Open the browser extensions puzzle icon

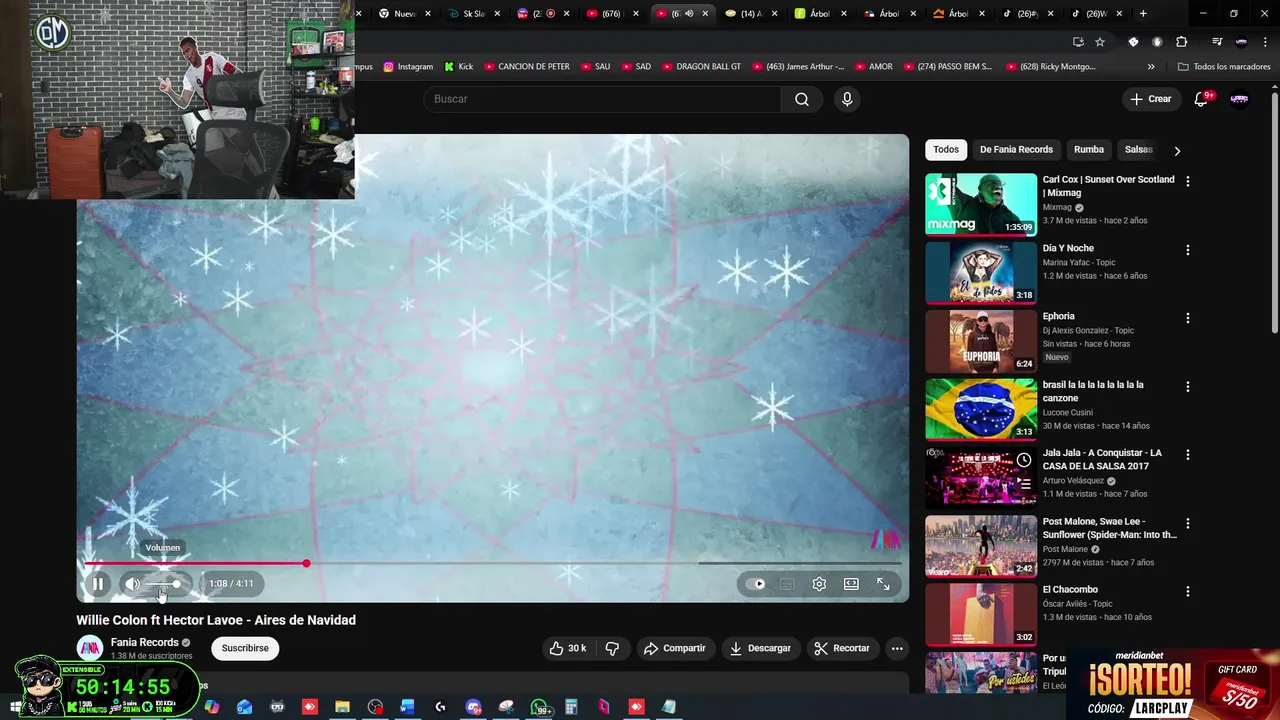[1182, 42]
